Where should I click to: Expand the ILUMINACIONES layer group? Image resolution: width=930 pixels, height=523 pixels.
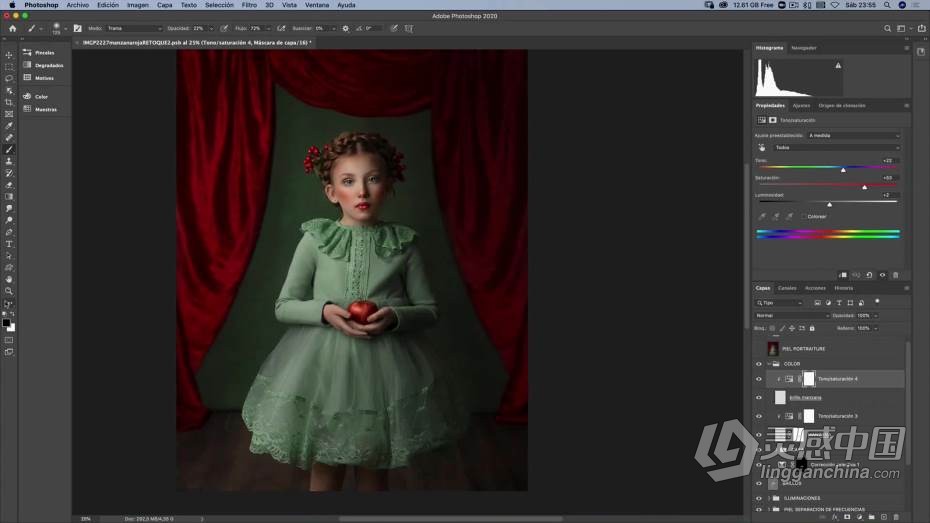(769, 498)
